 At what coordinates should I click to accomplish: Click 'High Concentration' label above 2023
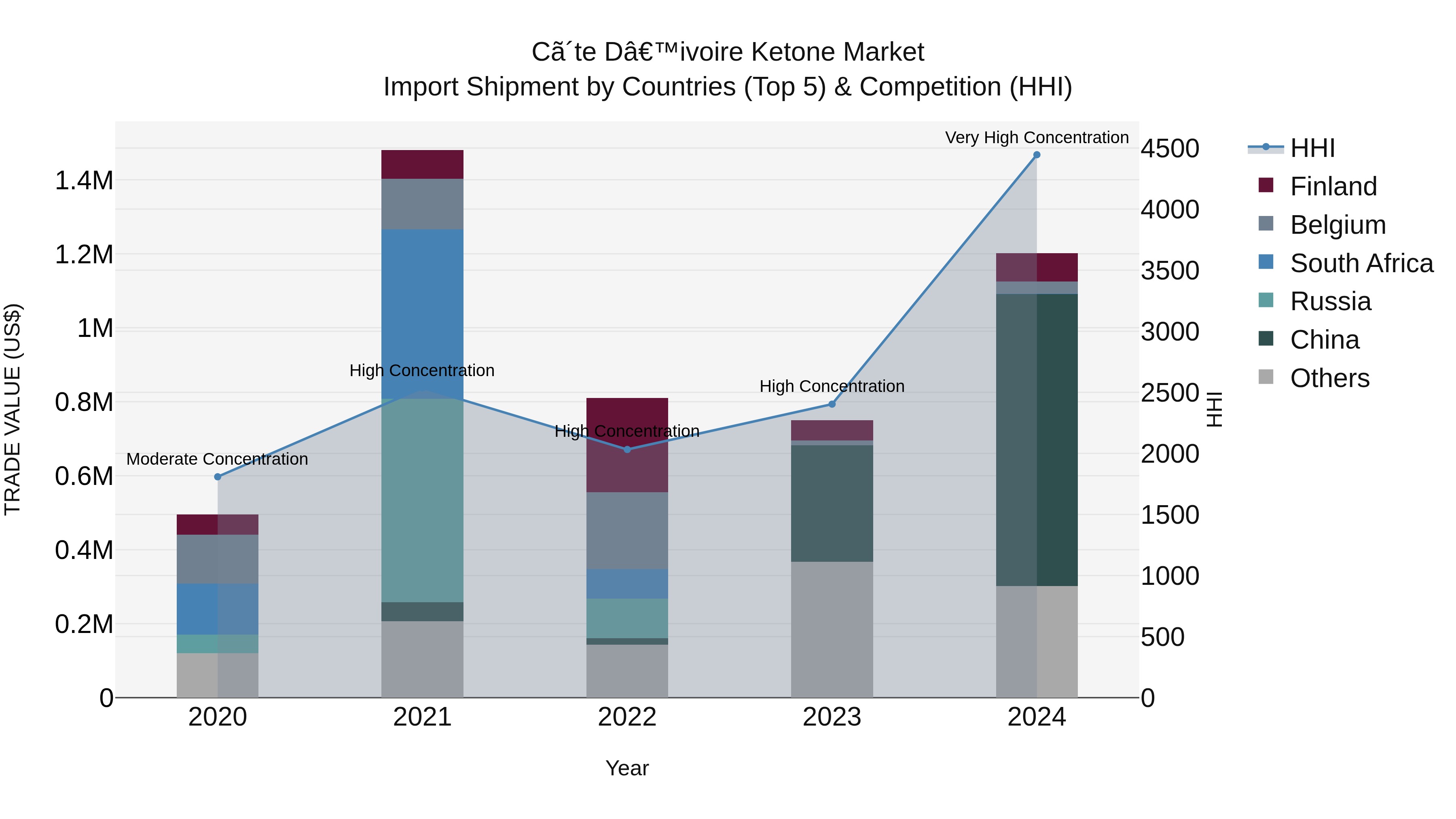(832, 387)
